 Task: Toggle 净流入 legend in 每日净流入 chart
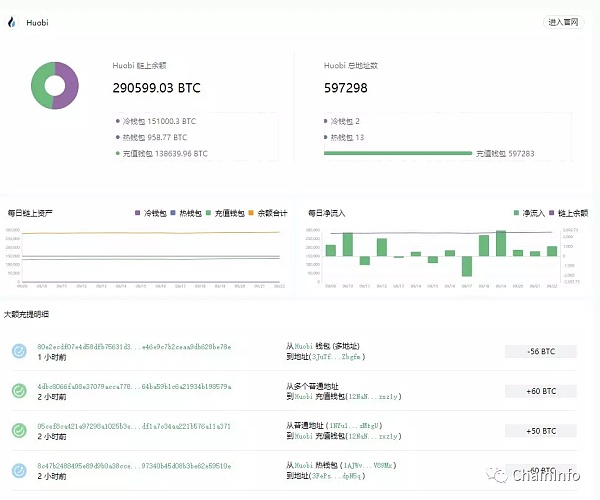529,213
